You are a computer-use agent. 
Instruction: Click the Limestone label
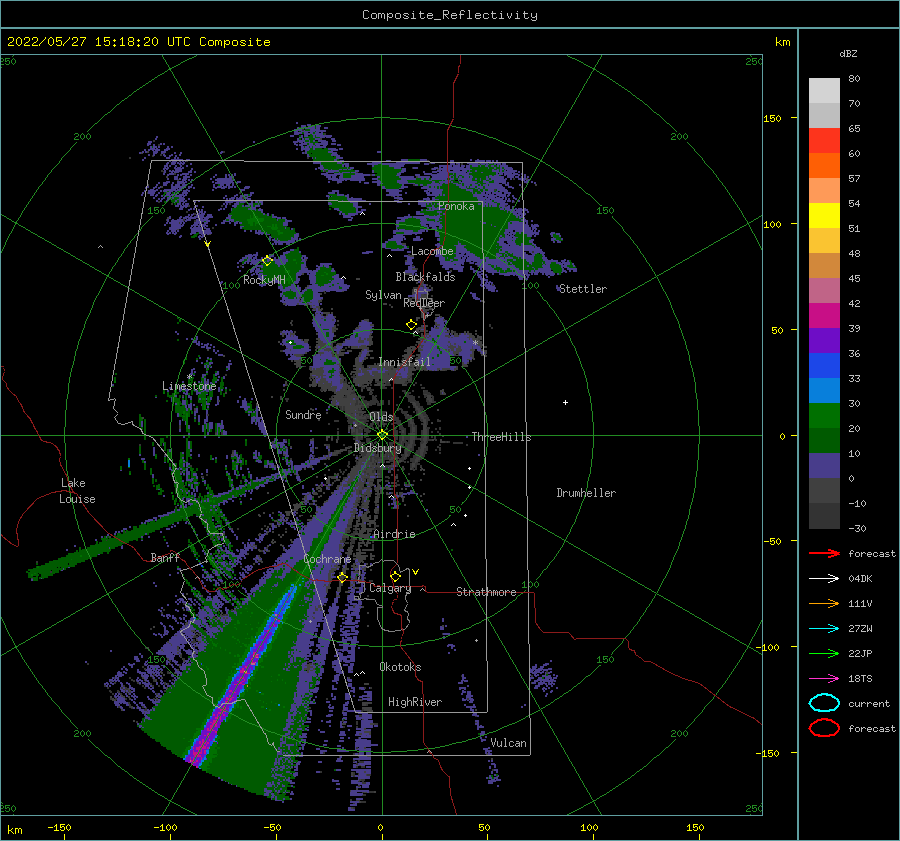pos(189,386)
